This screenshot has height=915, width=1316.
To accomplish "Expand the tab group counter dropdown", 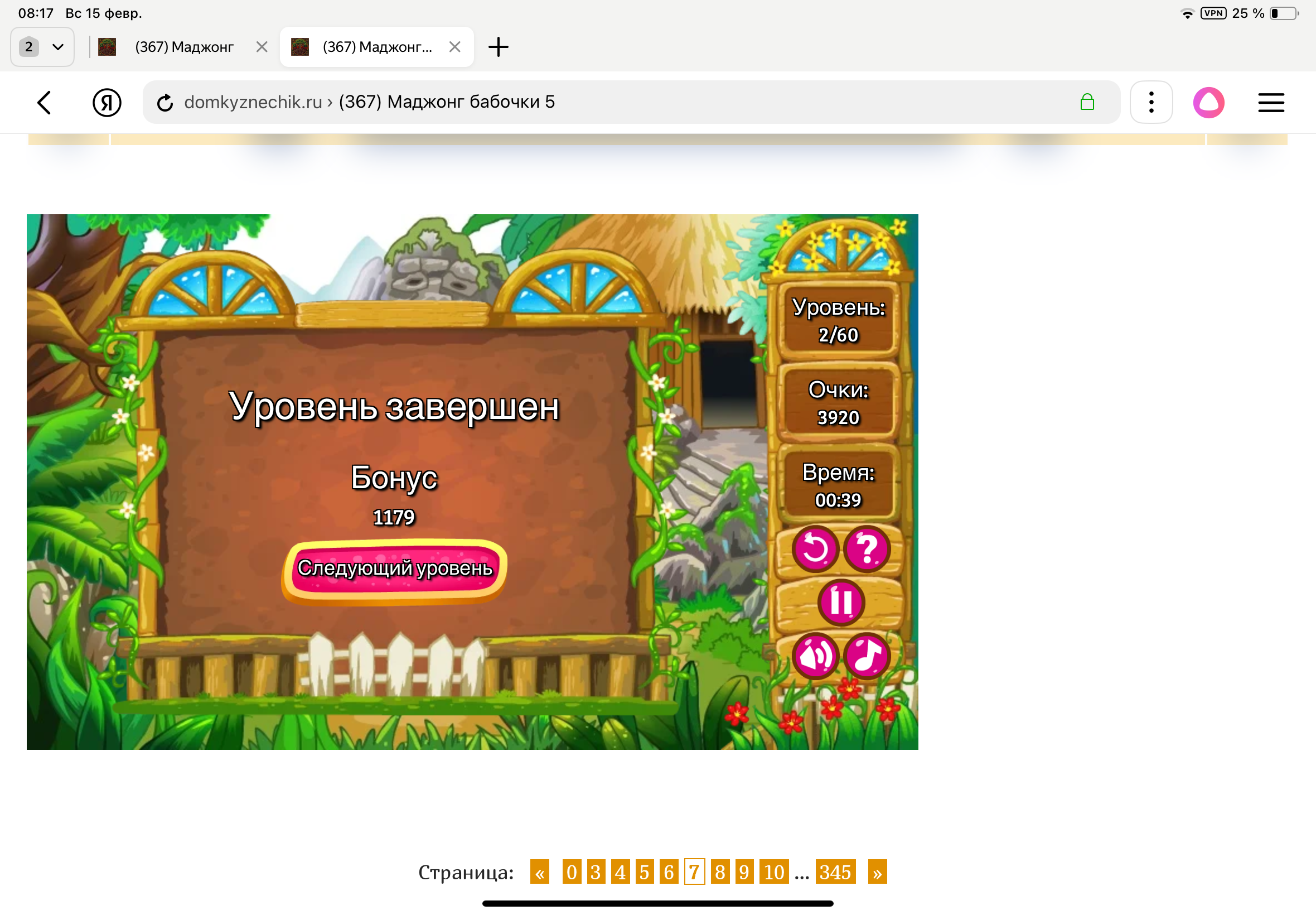I will coord(42,47).
